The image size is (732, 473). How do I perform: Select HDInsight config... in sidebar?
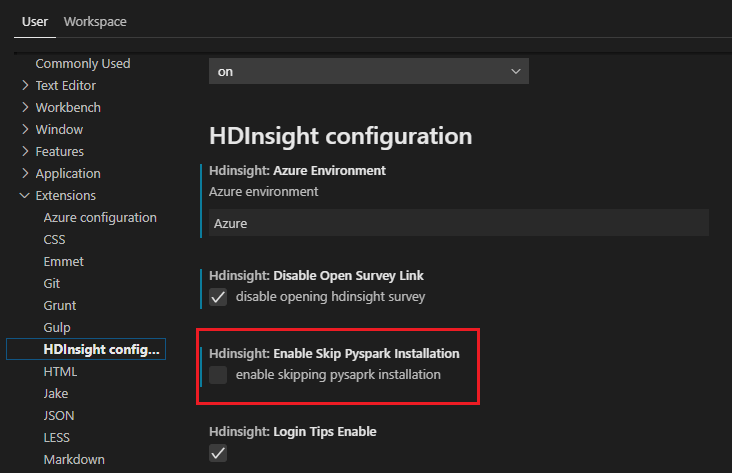point(86,349)
